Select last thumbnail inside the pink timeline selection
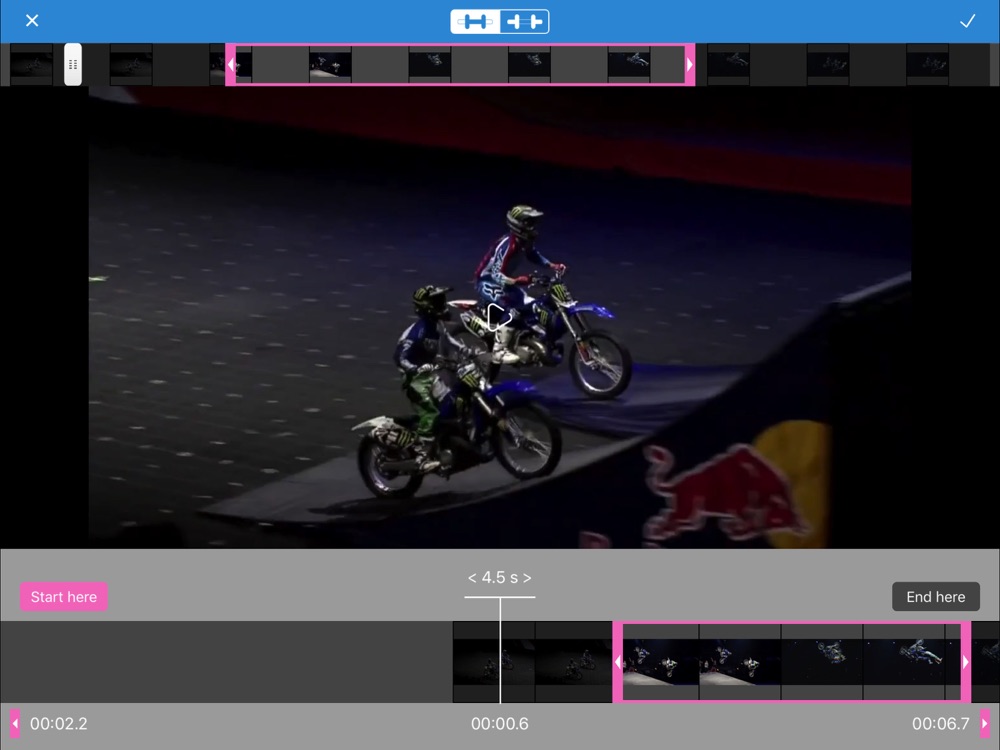1000x750 pixels. click(953, 662)
